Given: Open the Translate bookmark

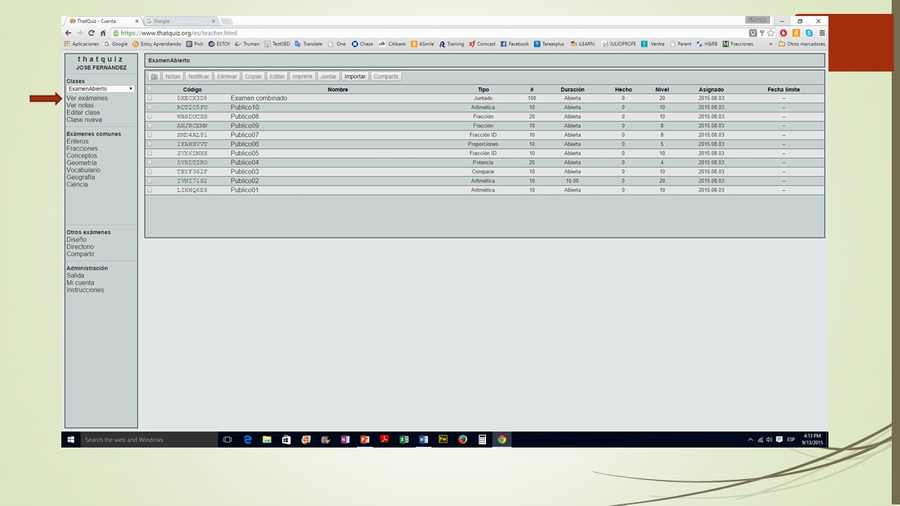Looking at the screenshot, I should point(309,44).
